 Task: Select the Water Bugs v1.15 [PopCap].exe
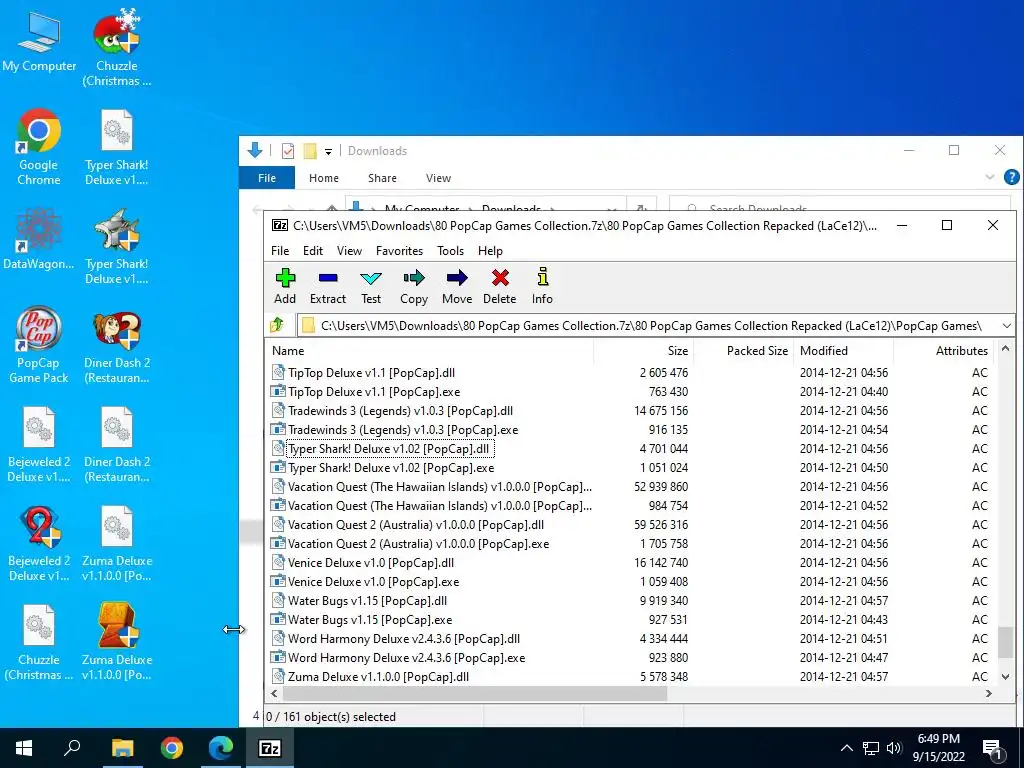[362, 620]
